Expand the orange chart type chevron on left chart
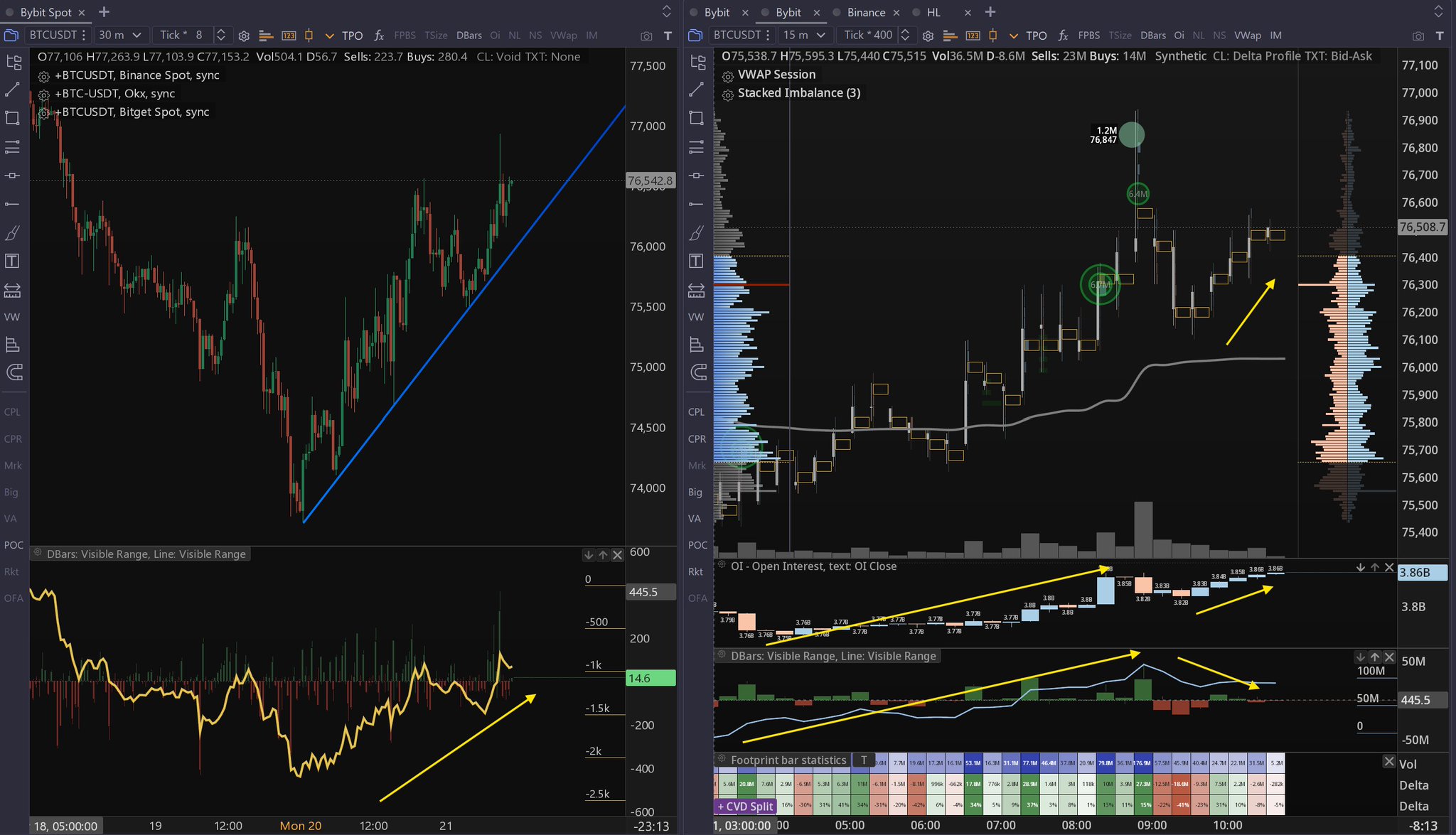The width and height of the screenshot is (1456, 835). pyautogui.click(x=329, y=36)
